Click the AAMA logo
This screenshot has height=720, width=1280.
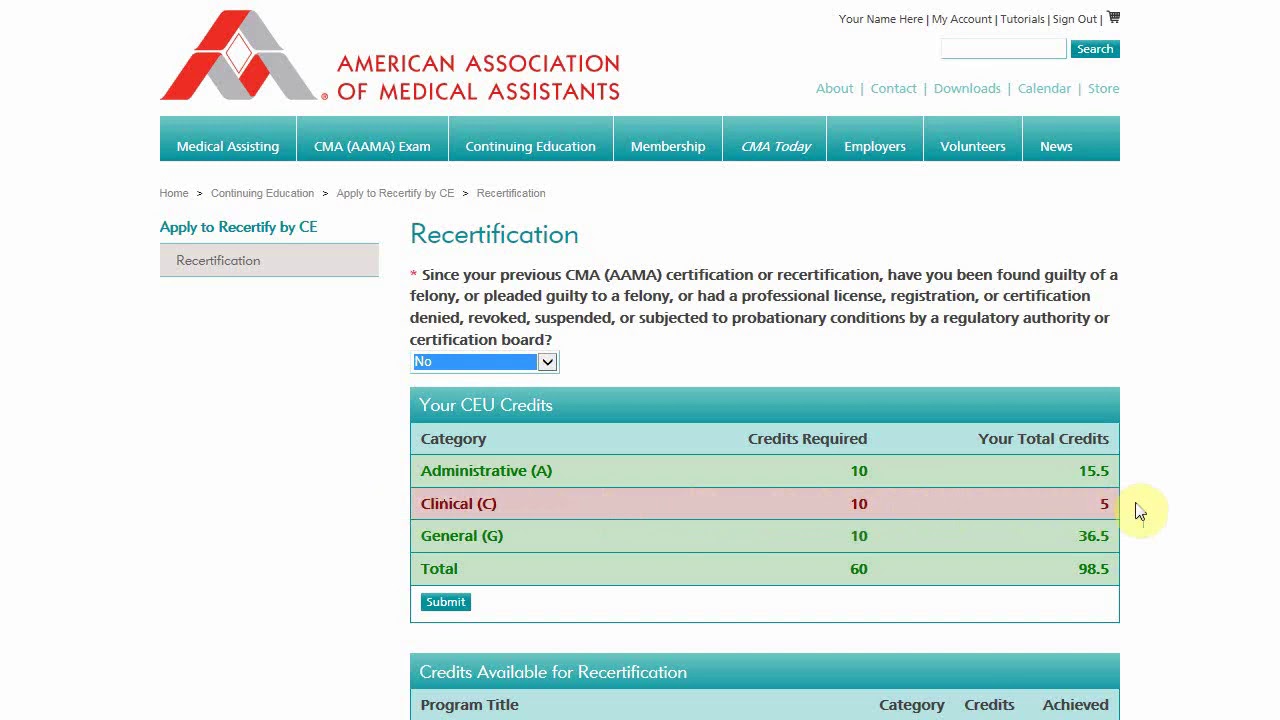coord(390,56)
